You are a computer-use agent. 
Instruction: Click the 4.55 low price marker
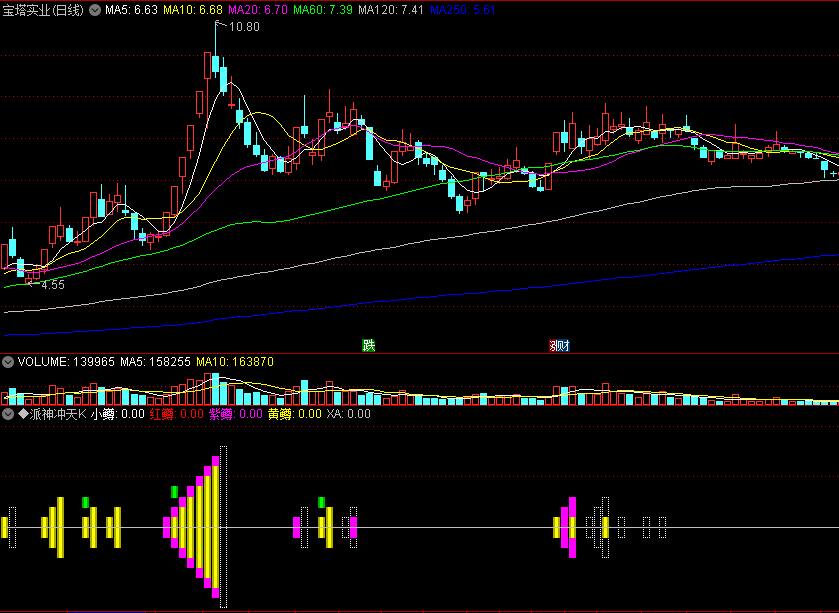pos(53,285)
